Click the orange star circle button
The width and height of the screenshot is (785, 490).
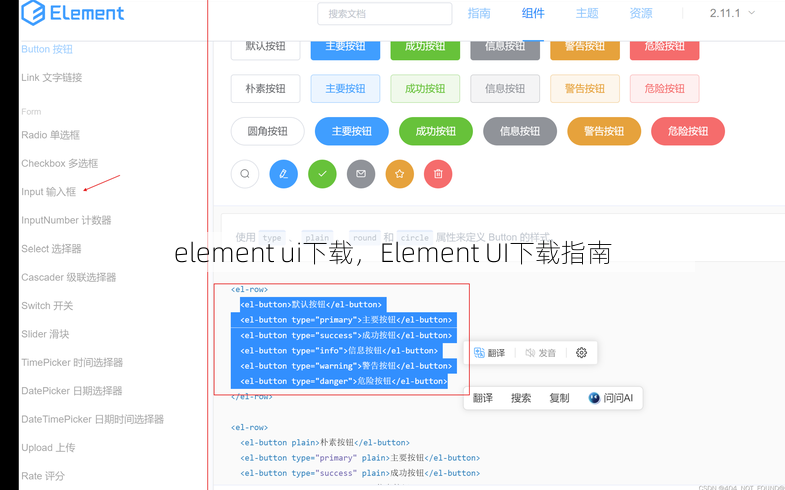[x=400, y=174]
